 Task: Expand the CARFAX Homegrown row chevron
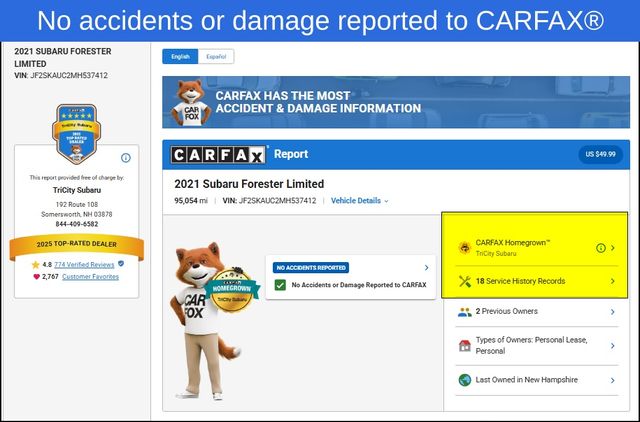613,248
